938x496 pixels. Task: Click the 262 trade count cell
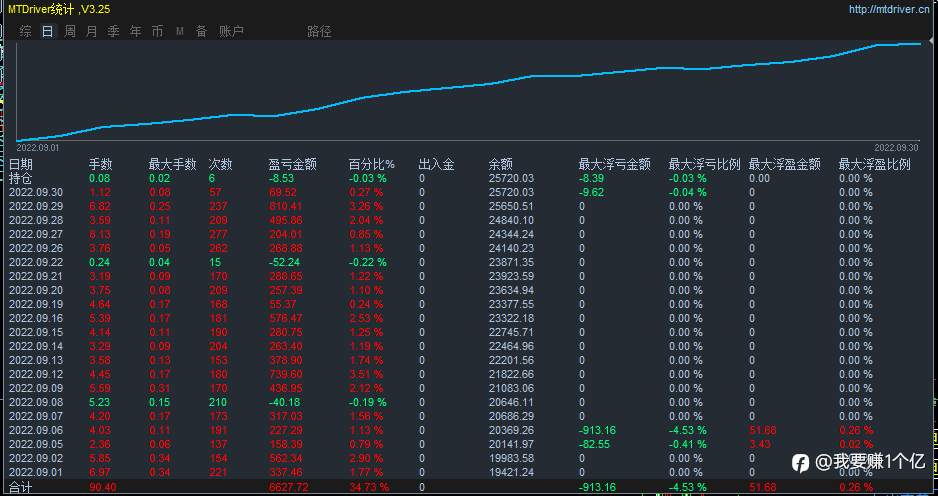pos(218,248)
